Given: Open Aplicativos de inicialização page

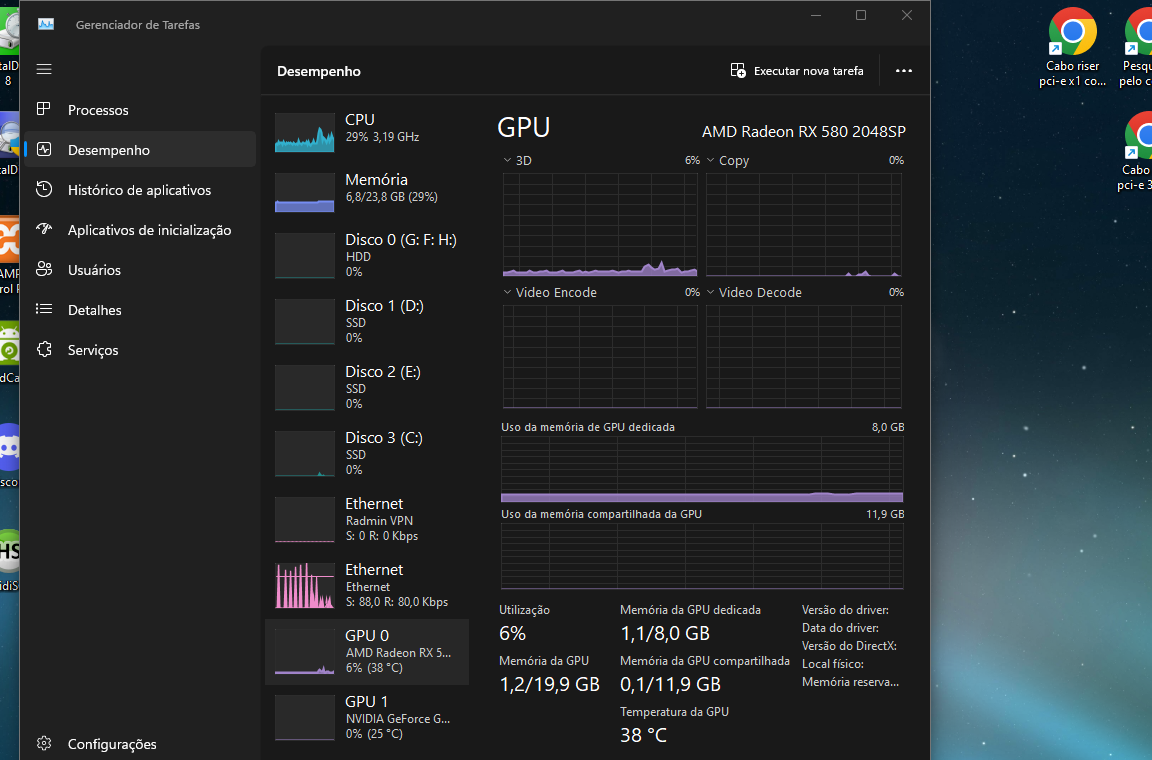Looking at the screenshot, I should click(140, 229).
